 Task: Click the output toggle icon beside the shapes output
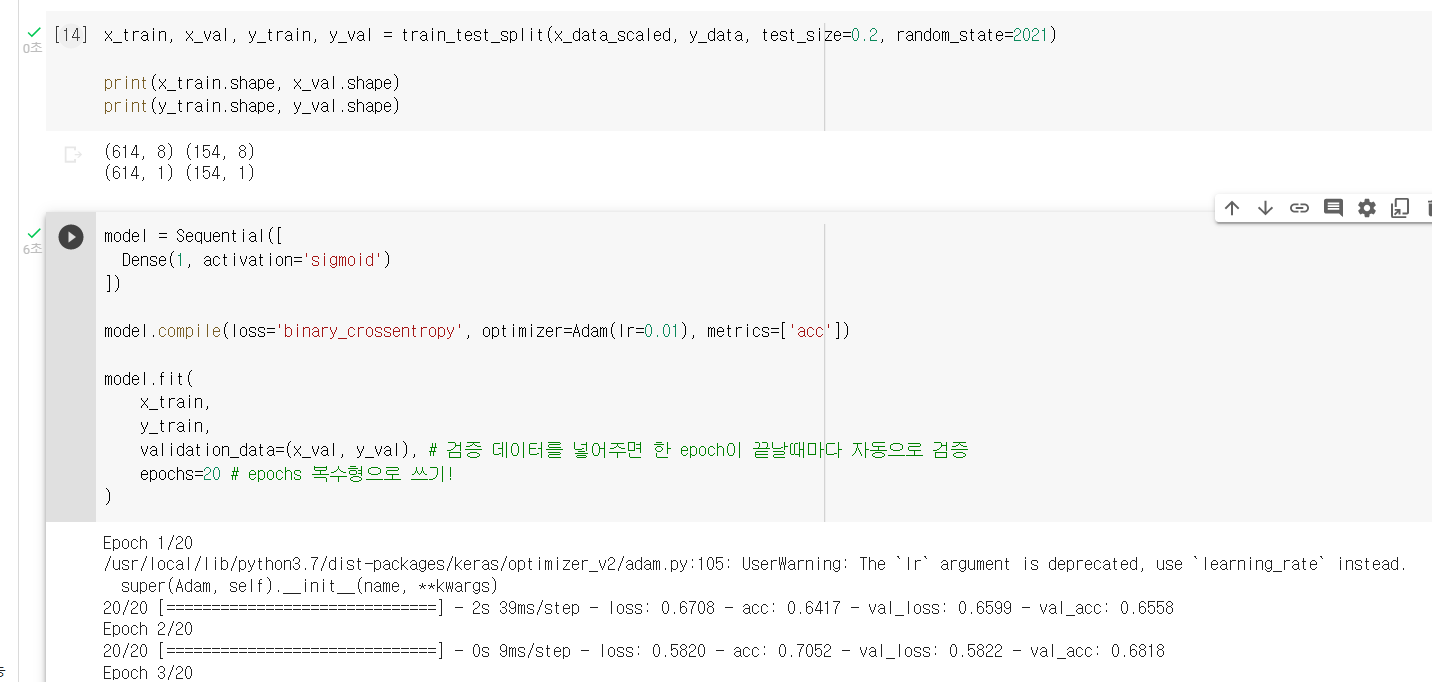(x=72, y=154)
